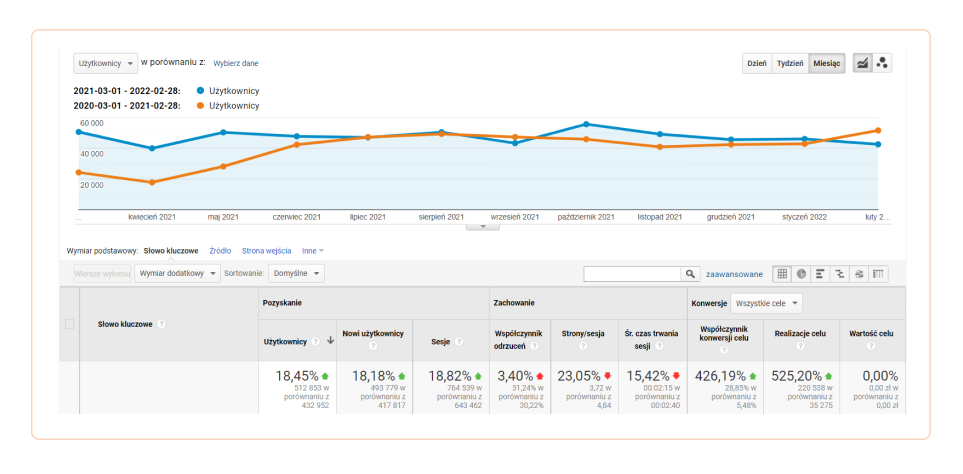The height and width of the screenshot is (474, 963).
Task: Click the 18,18% Nowi użytkownicy value
Action: (375, 376)
